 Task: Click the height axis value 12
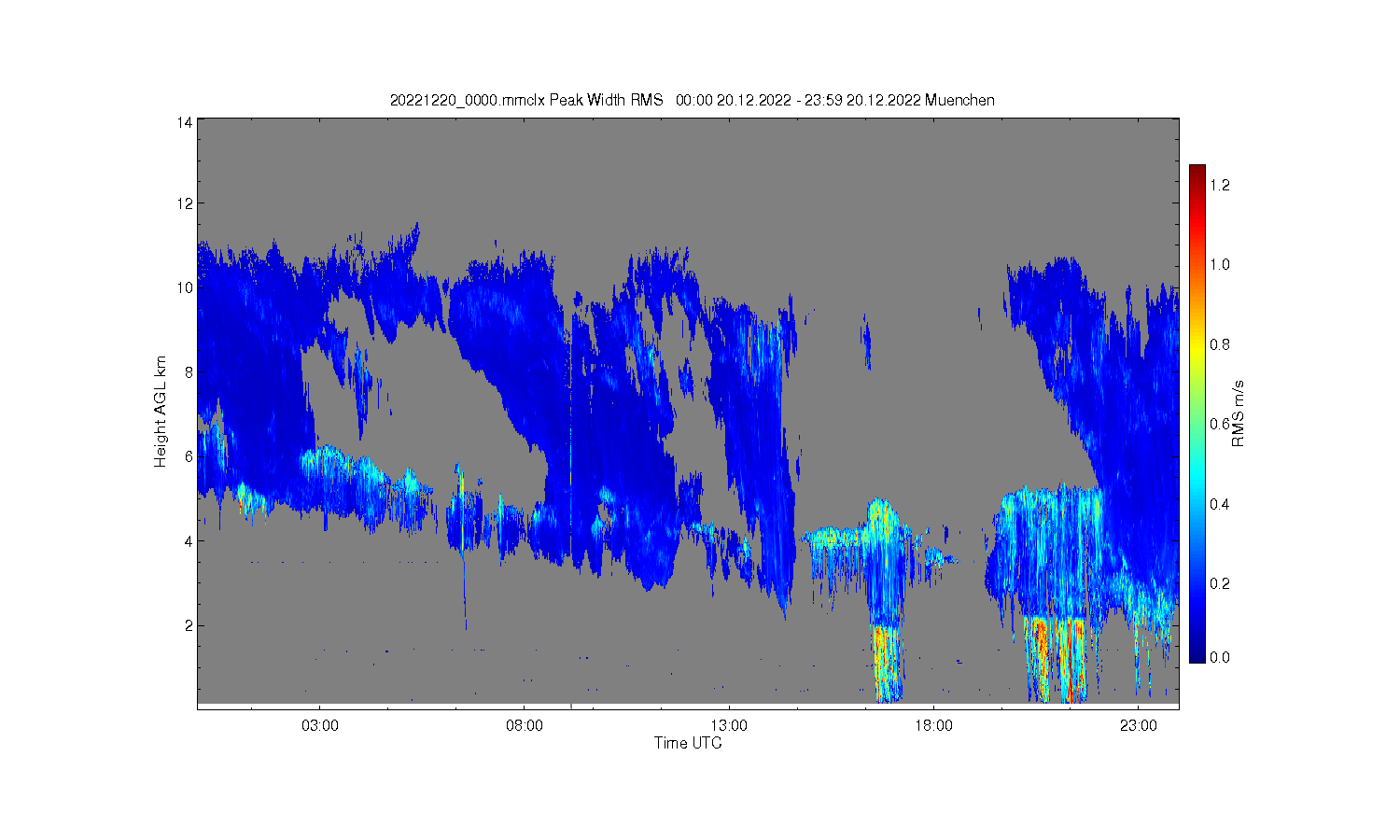(x=185, y=203)
